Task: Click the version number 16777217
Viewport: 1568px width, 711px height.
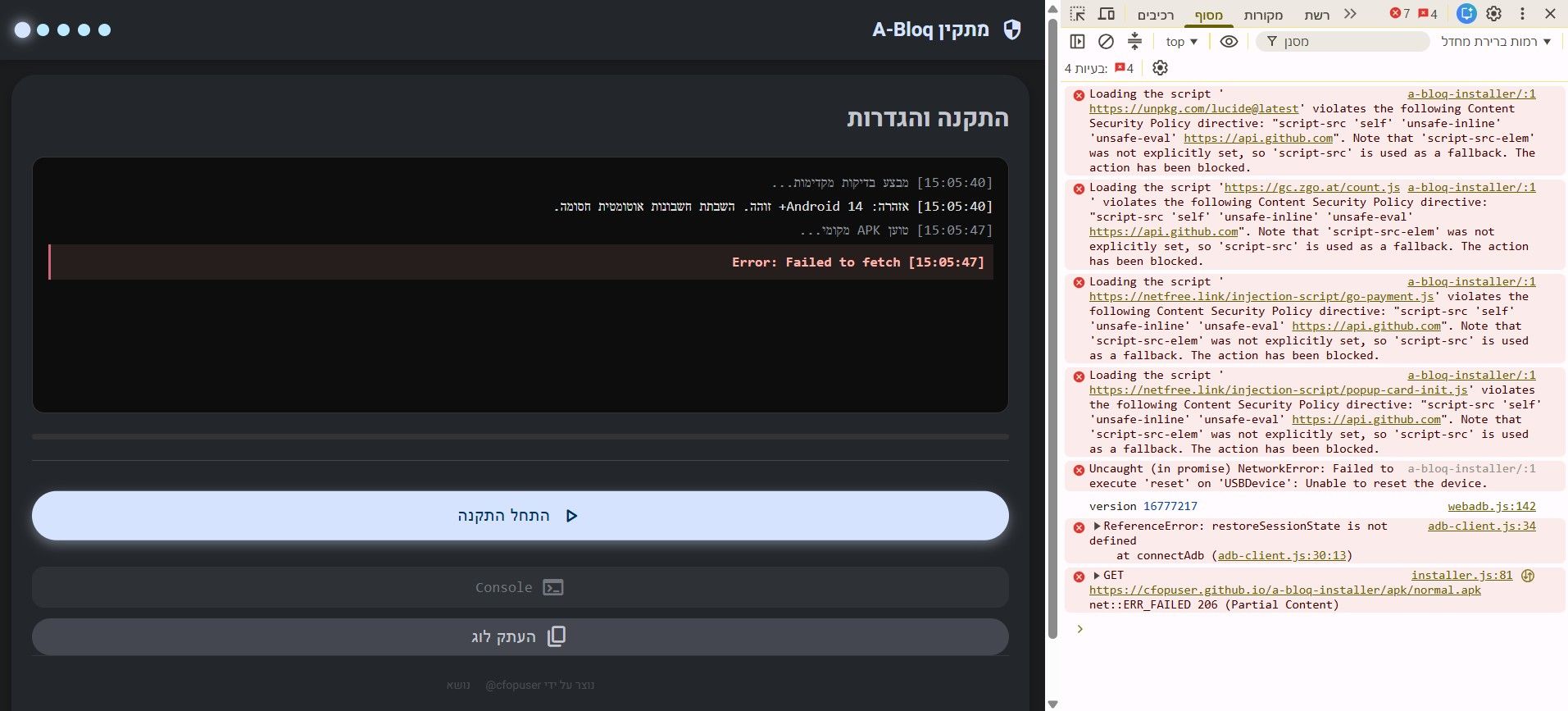Action: (x=1170, y=506)
